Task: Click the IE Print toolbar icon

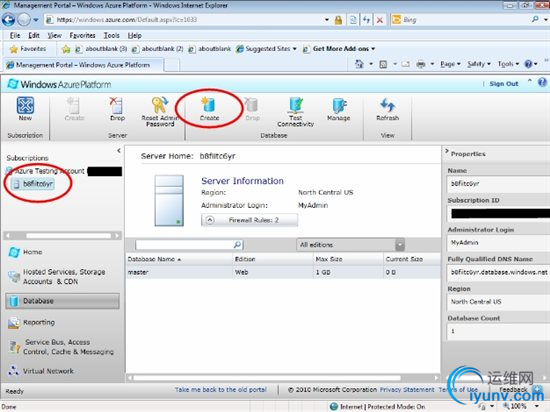Action: [x=421, y=64]
